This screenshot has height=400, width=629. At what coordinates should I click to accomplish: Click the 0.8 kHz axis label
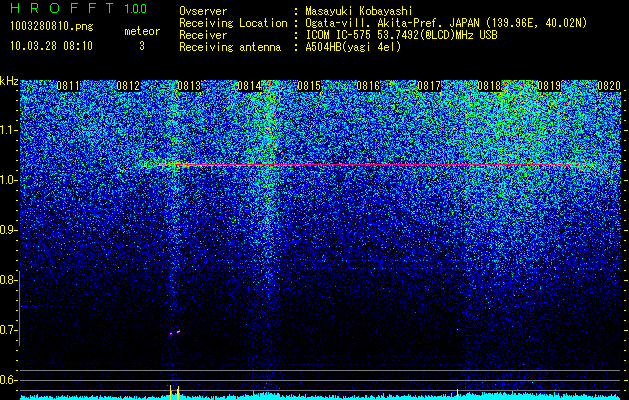(x=9, y=280)
